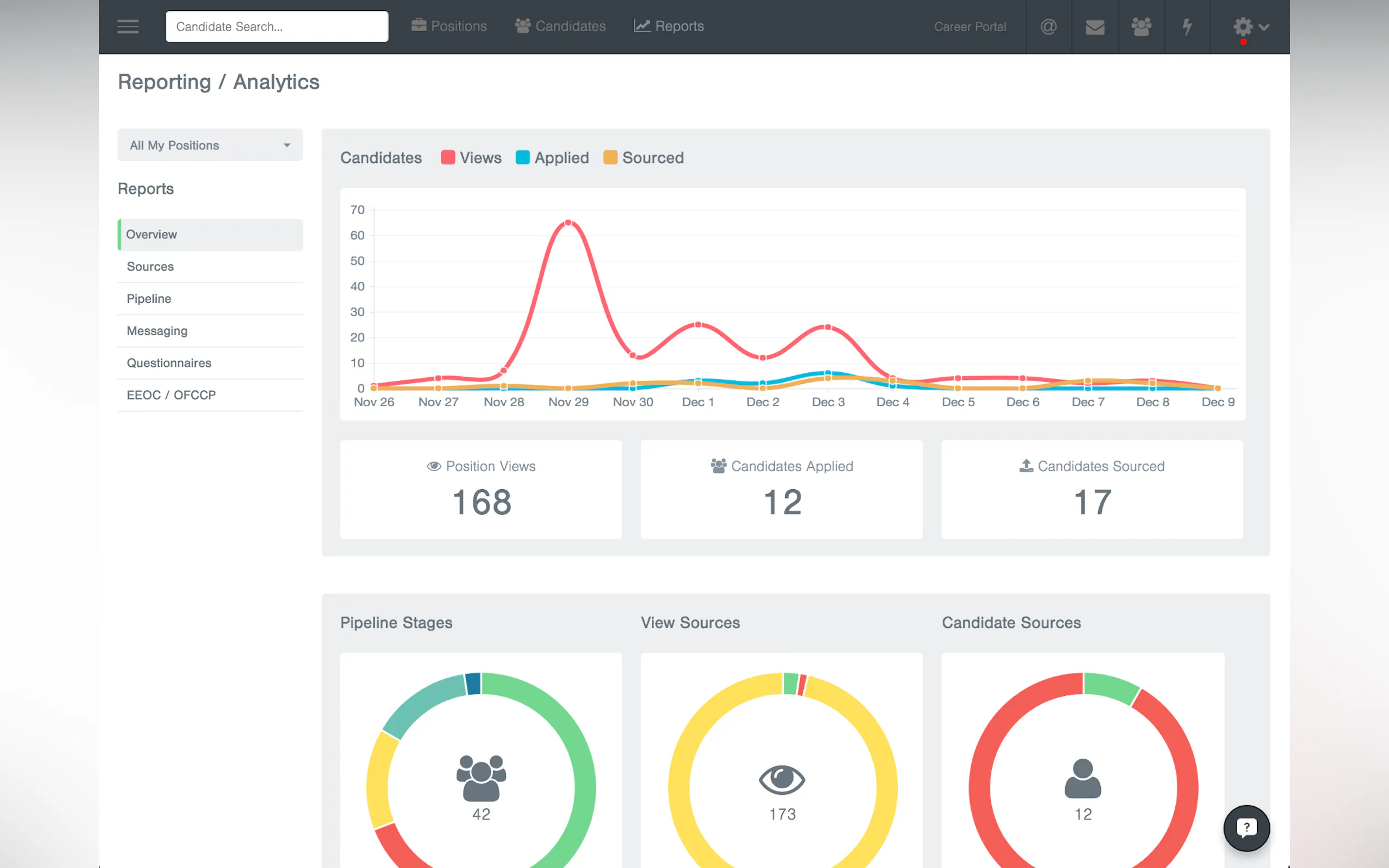The image size is (1389, 868).
Task: Toggle the Applied series in legend
Action: coord(552,158)
